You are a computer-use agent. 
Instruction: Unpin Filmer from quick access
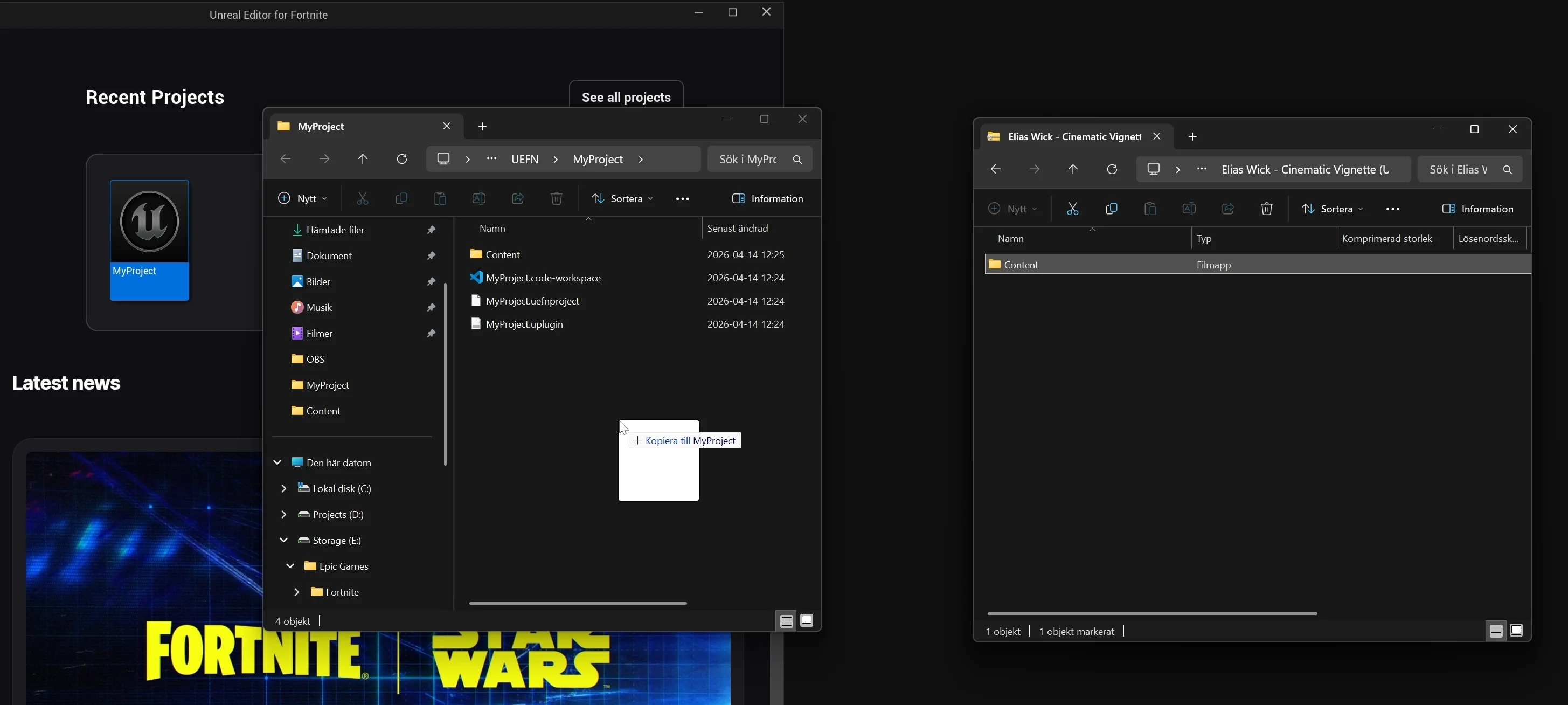click(x=432, y=334)
